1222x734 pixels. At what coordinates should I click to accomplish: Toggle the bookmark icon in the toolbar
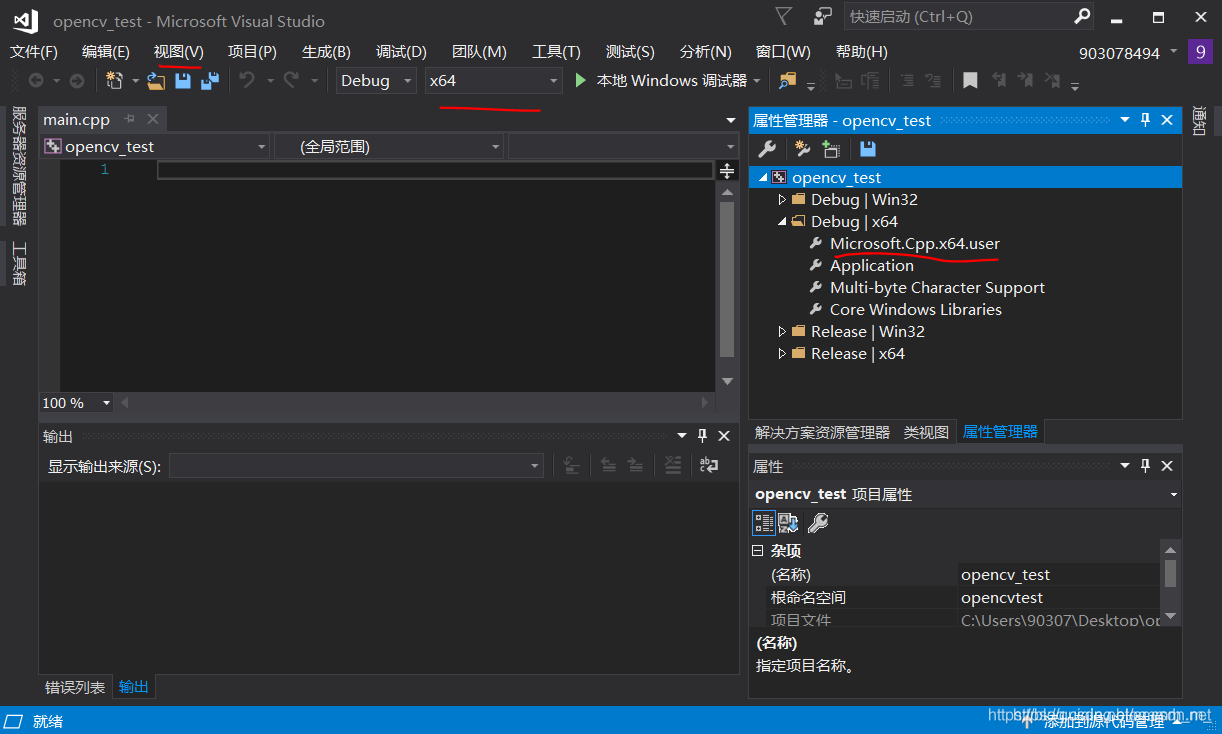tap(970, 81)
